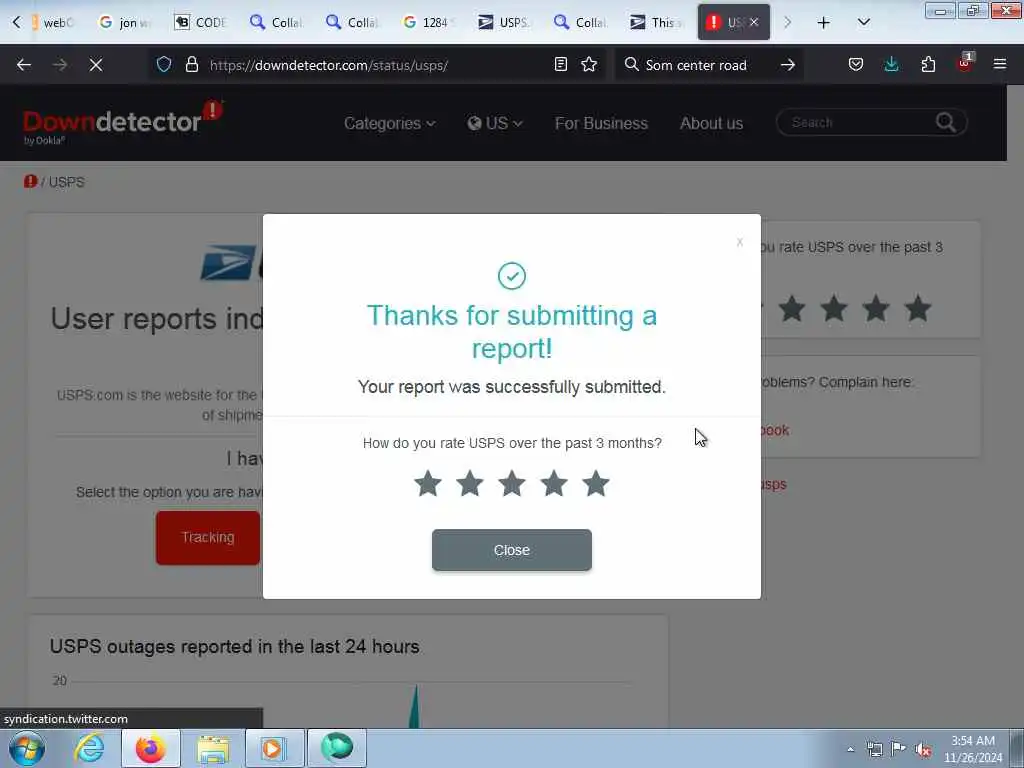Rate USPS four stars in the dialog
Image resolution: width=1024 pixels, height=768 pixels.
tap(554, 484)
